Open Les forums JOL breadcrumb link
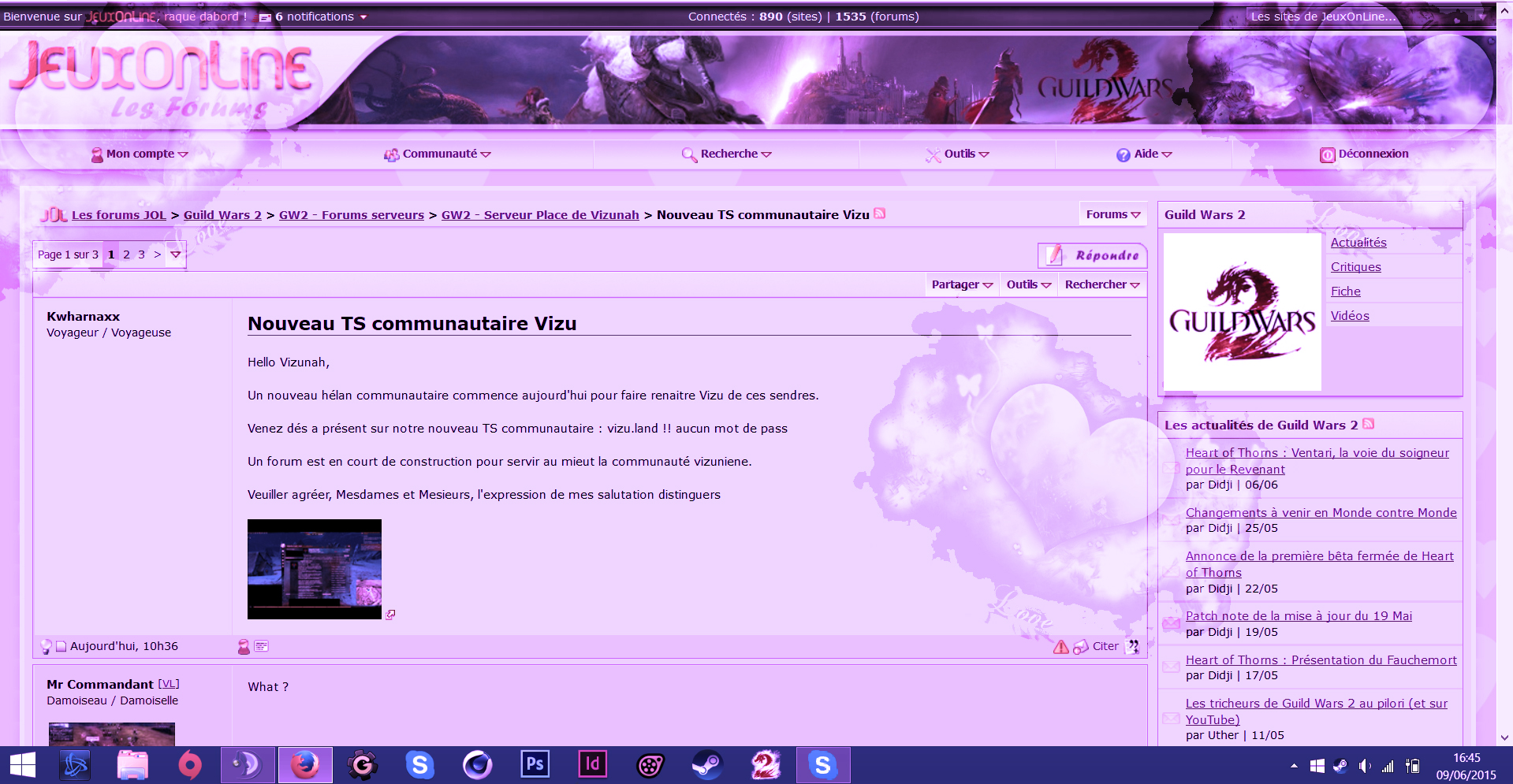The width and height of the screenshot is (1513, 784). pyautogui.click(x=119, y=214)
